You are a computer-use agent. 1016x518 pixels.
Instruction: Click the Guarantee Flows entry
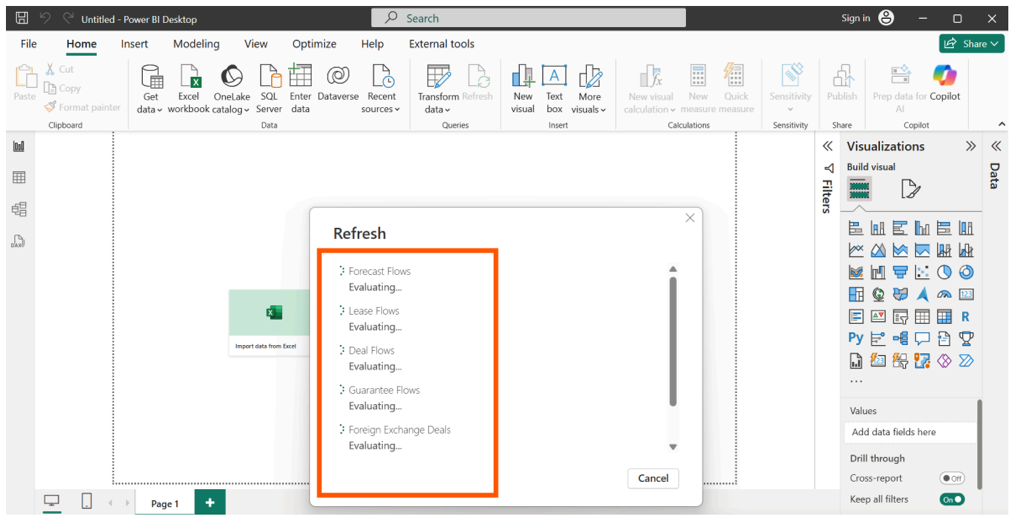point(384,390)
